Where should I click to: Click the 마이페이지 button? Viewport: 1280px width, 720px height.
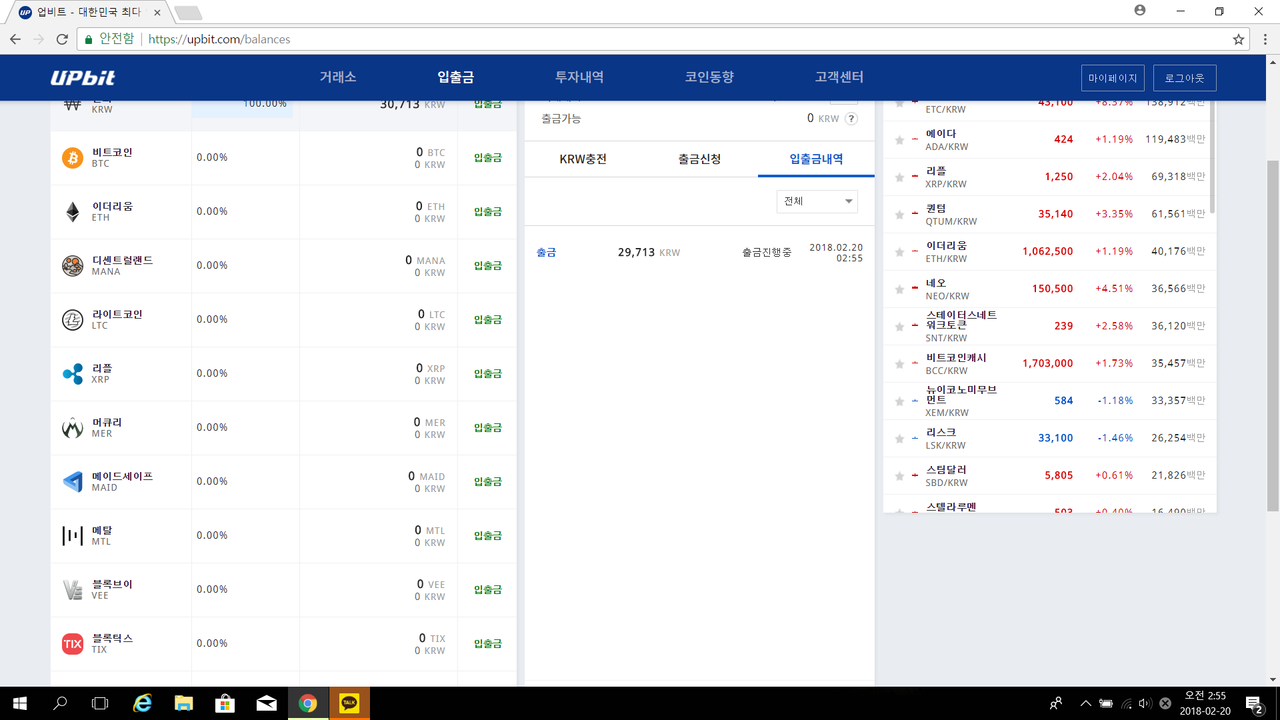pyautogui.click(x=1113, y=78)
